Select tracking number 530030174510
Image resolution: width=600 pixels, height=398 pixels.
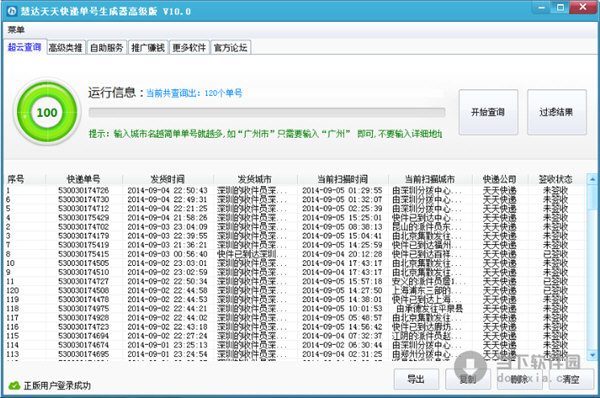pos(83,272)
